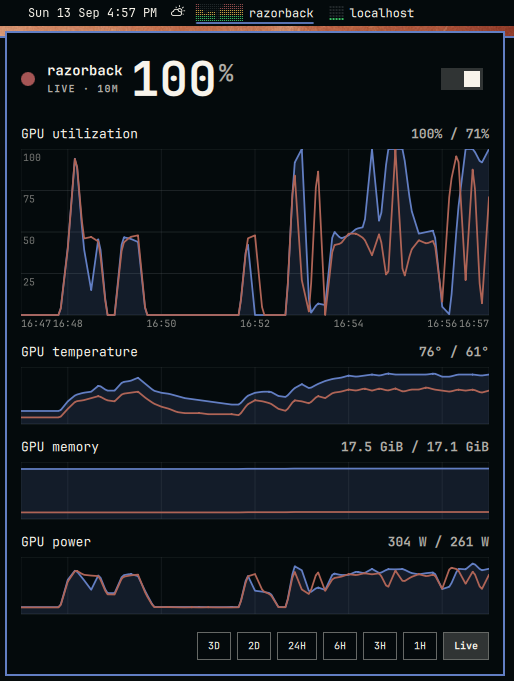
Task: Select the 2D time range
Action: point(254,646)
